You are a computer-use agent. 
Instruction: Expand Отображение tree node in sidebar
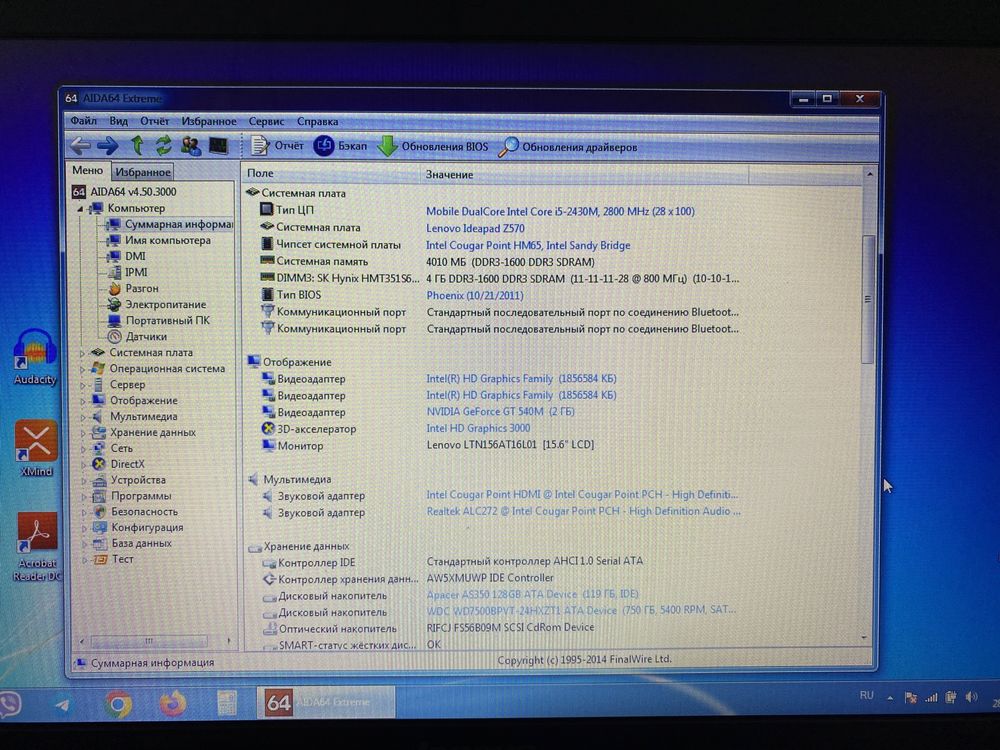point(82,401)
